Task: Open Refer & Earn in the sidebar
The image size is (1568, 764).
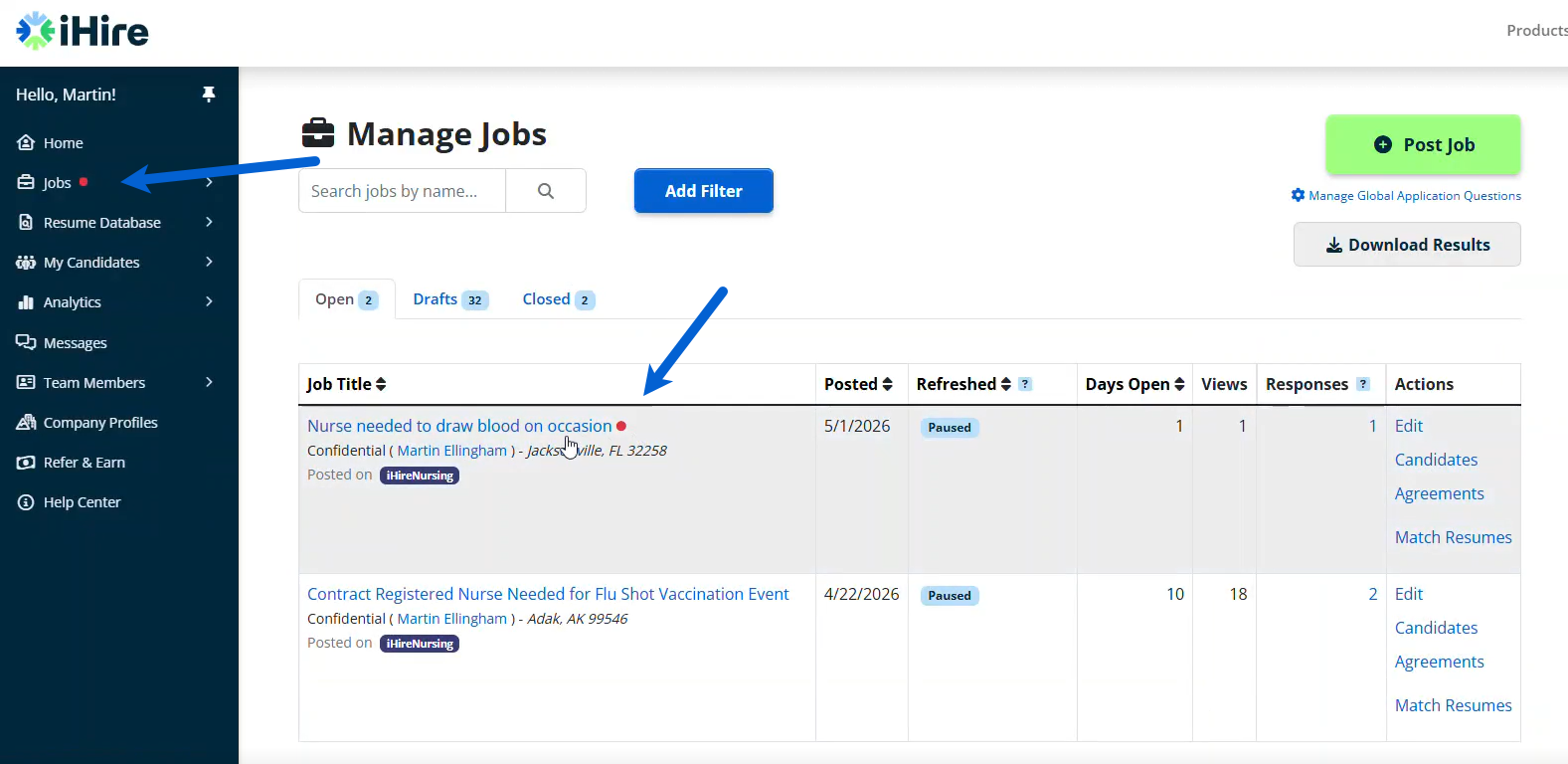Action: (85, 463)
